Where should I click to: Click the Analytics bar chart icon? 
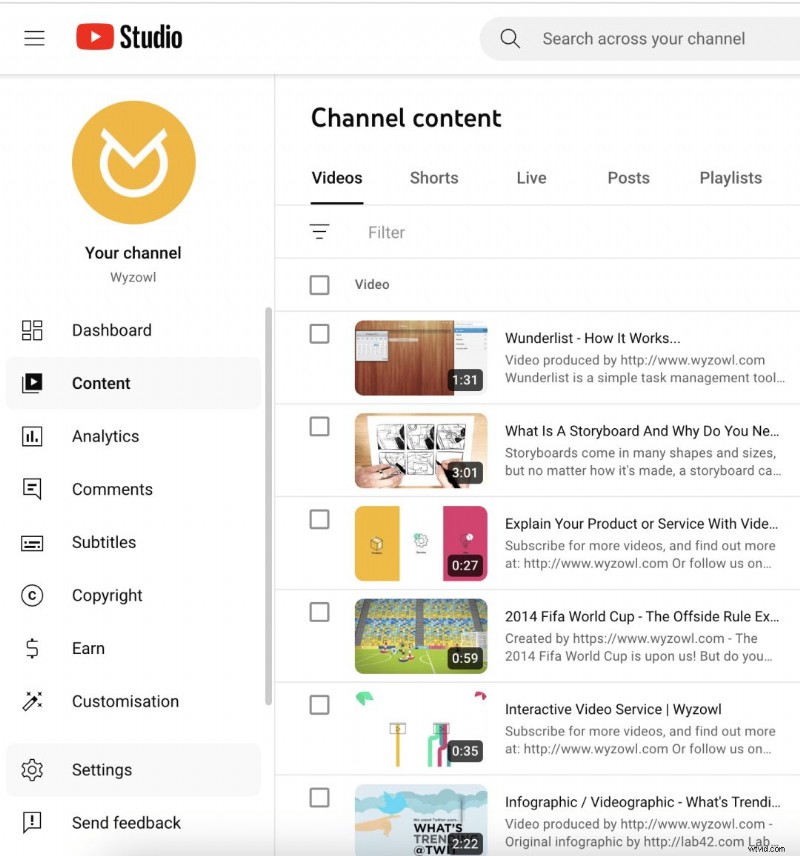[32, 436]
